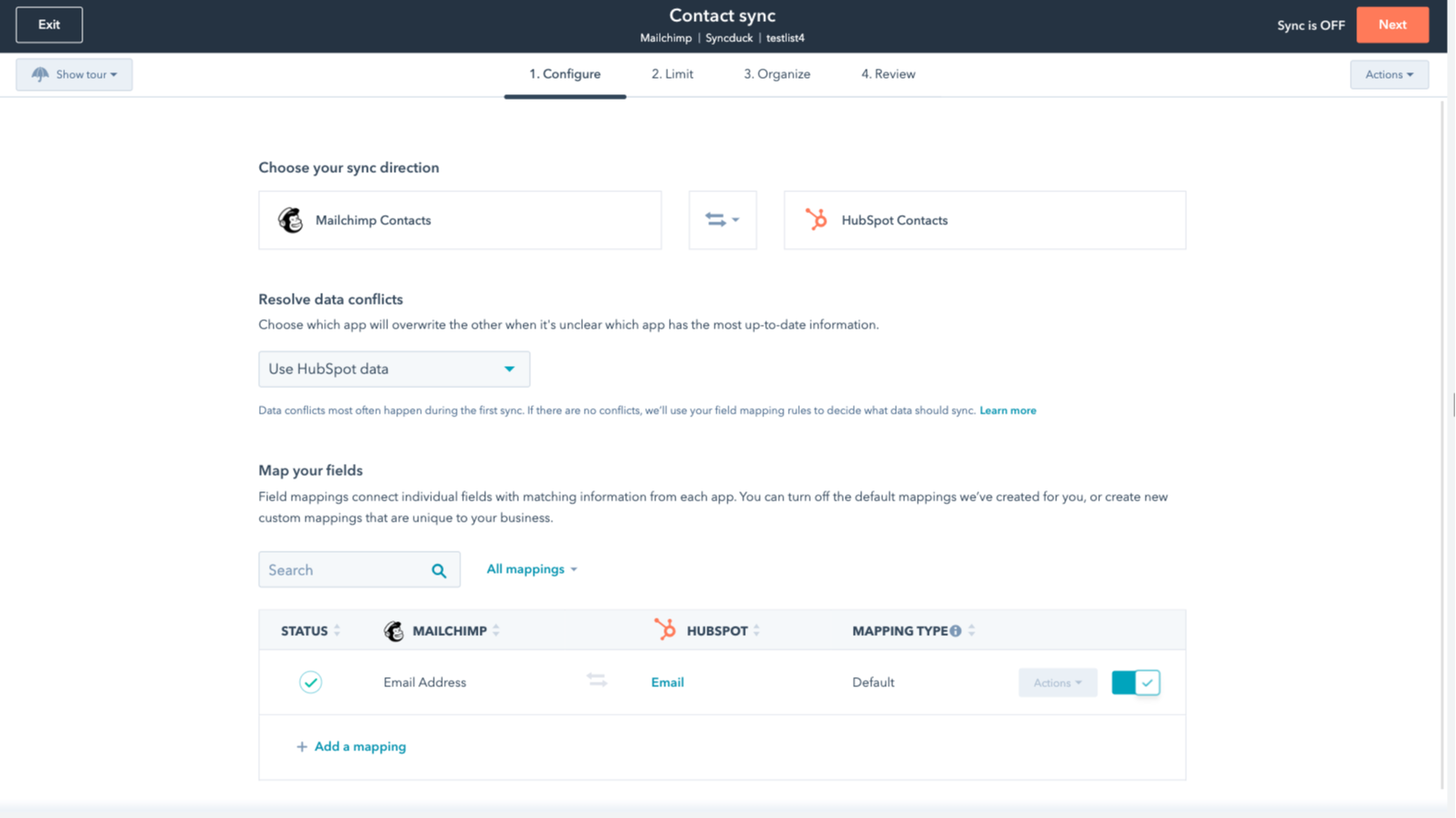Switch to the 1. Configure step
The image size is (1456, 818).
click(565, 75)
